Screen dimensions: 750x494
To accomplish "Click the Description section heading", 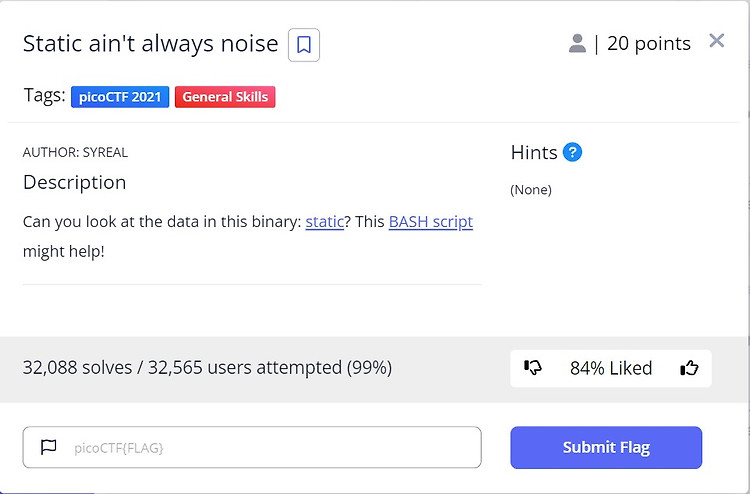I will [75, 182].
